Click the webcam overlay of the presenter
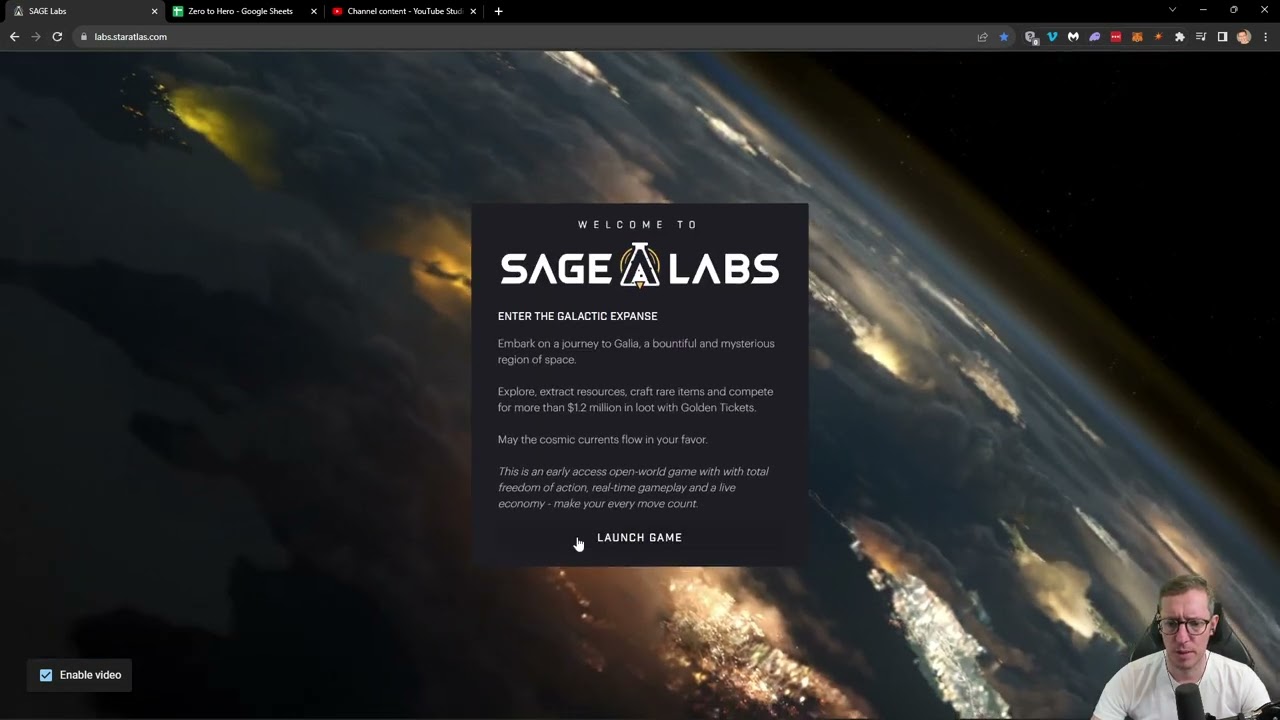The height and width of the screenshot is (720, 1280). [1186, 647]
